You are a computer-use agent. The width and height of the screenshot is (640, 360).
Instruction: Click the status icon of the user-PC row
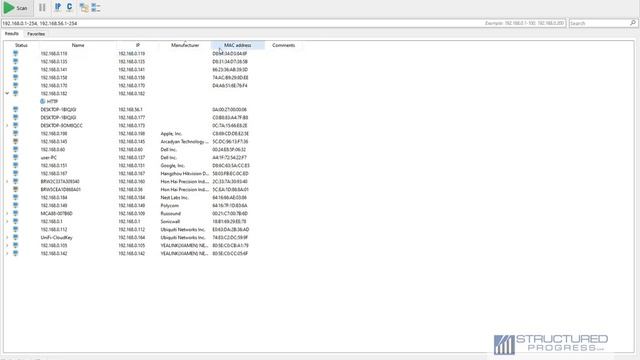pos(16,158)
